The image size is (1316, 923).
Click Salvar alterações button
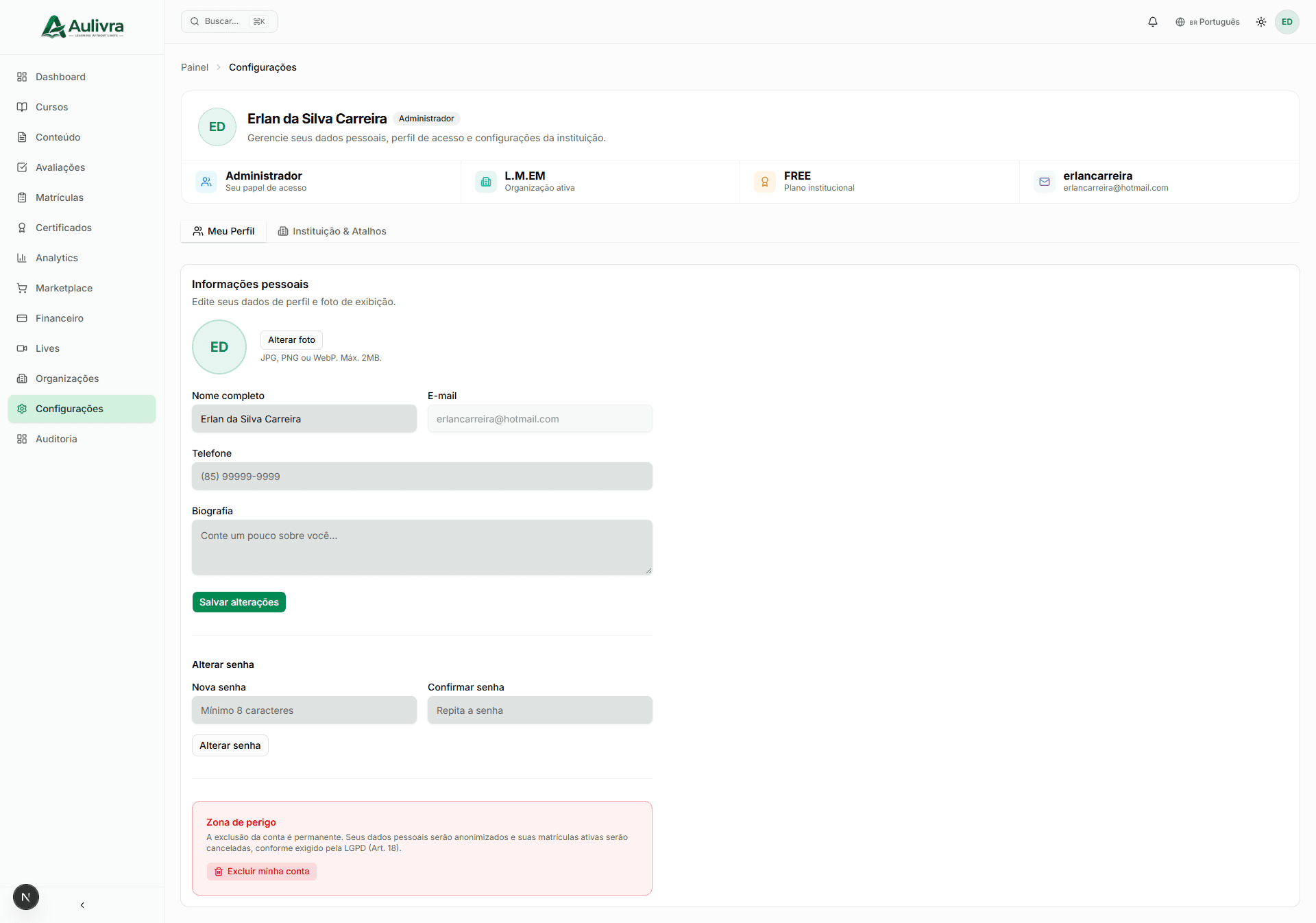click(239, 602)
